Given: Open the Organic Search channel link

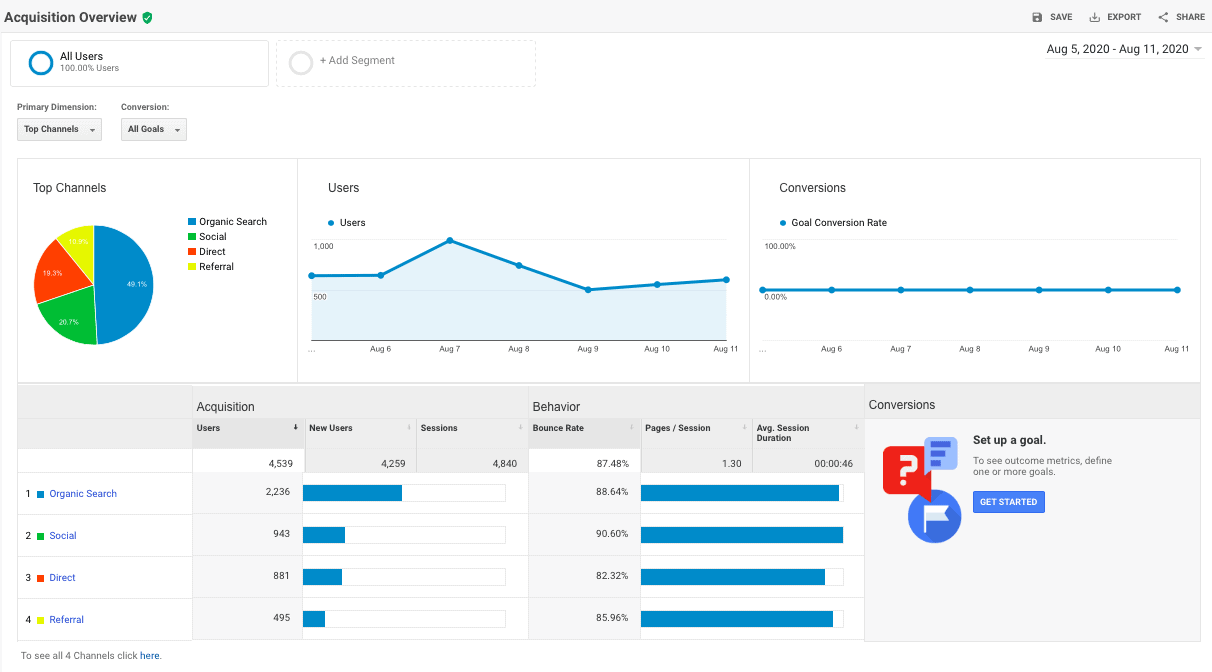Looking at the screenshot, I should (83, 494).
